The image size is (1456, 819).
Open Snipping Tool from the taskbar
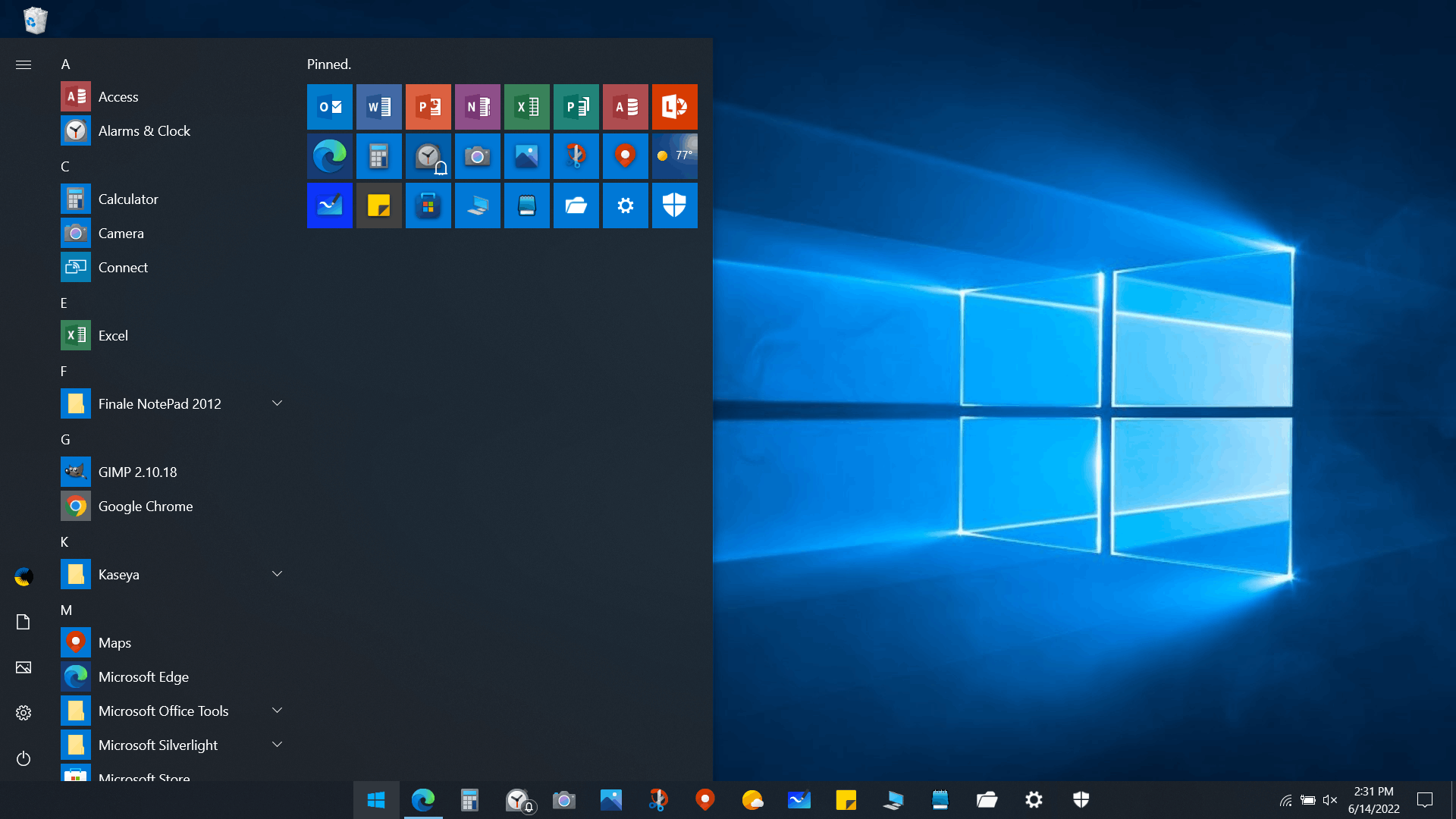pyautogui.click(x=658, y=800)
